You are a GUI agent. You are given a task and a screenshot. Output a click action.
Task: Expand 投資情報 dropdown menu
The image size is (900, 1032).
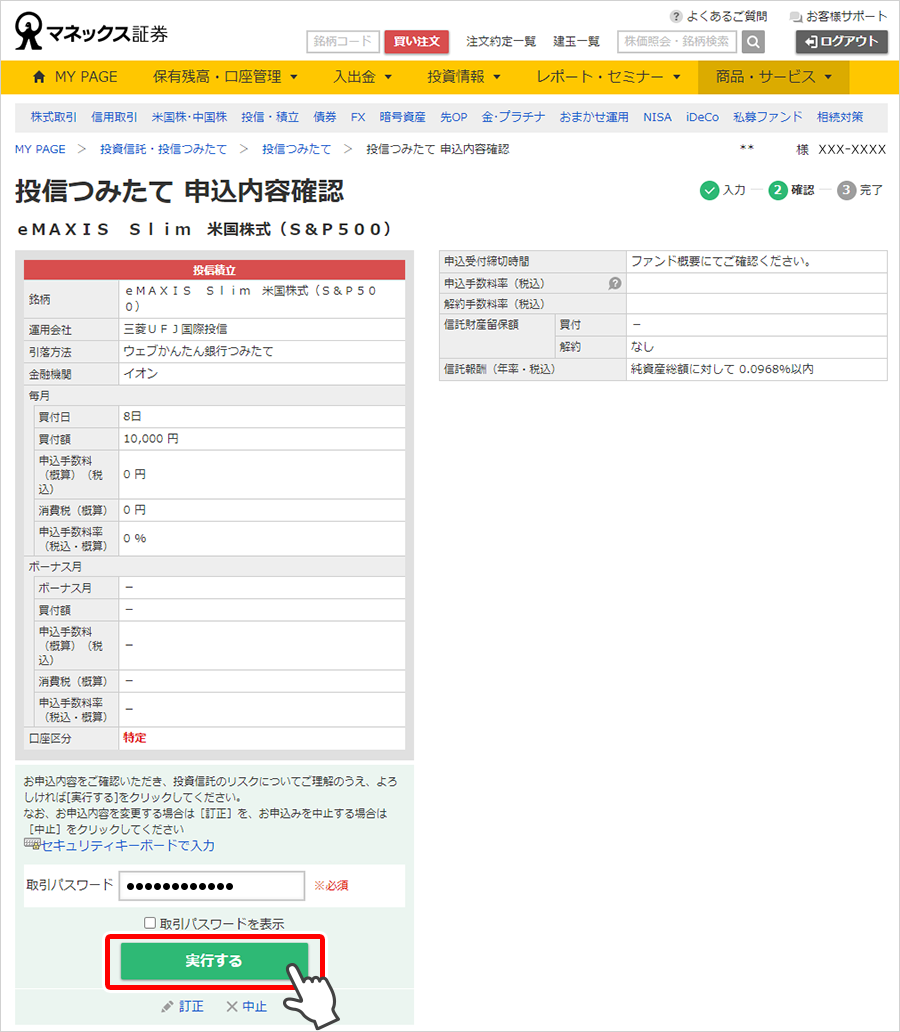pos(463,77)
